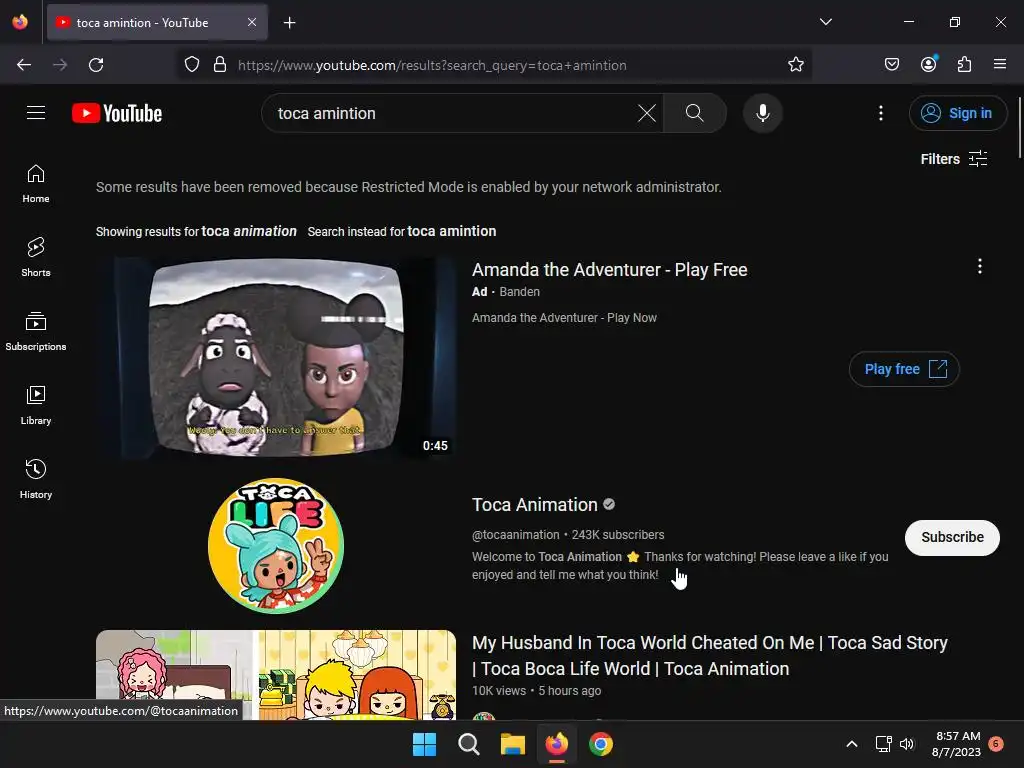This screenshot has height=768, width=1024.
Task: Click inside the YouTube search box
Action: tap(451, 113)
